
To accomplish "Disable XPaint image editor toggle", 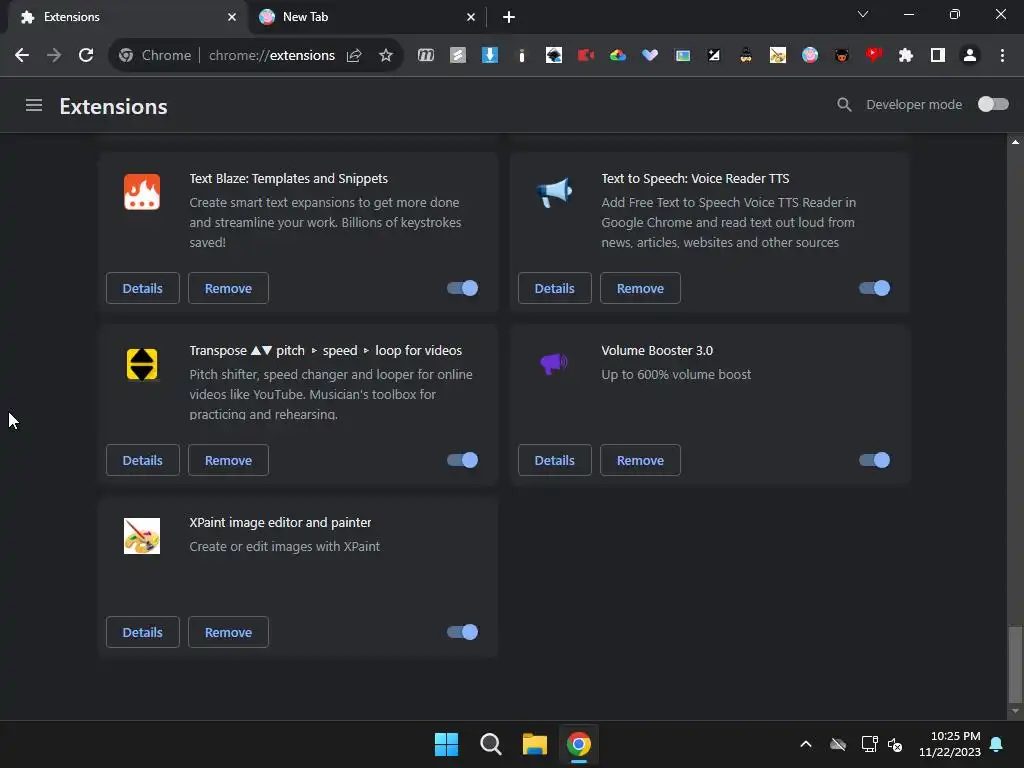I will click(x=462, y=632).
